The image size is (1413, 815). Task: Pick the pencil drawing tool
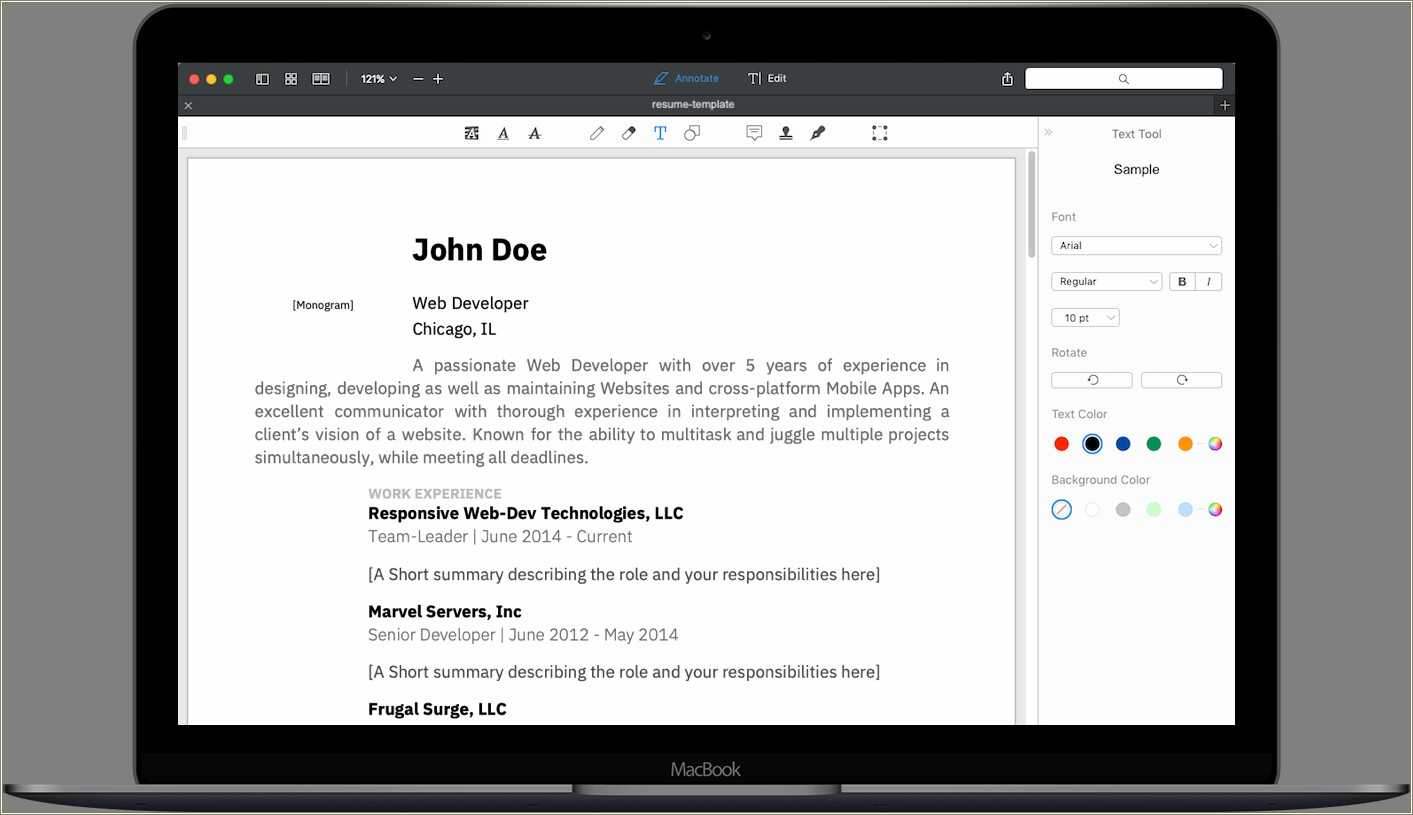[597, 133]
